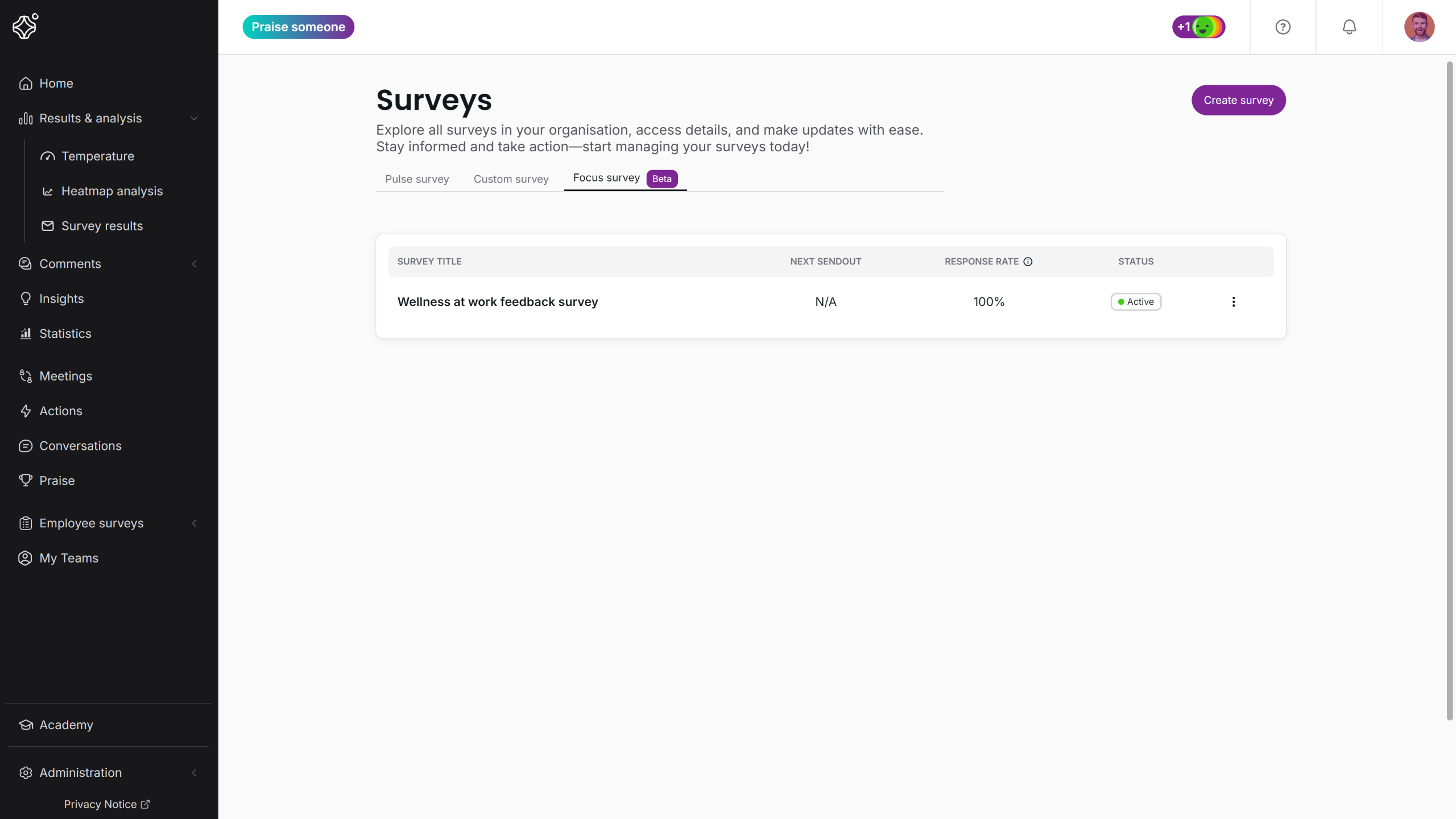Open the notifications bell
This screenshot has width=1456, height=819.
pos(1349,27)
